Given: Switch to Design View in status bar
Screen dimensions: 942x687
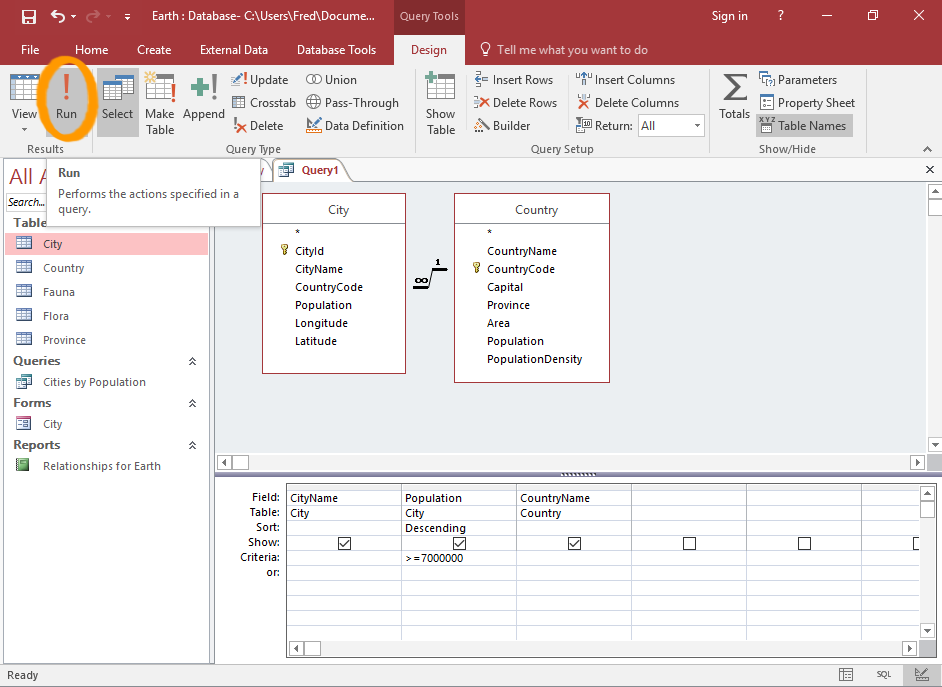Looking at the screenshot, I should pos(921,675).
